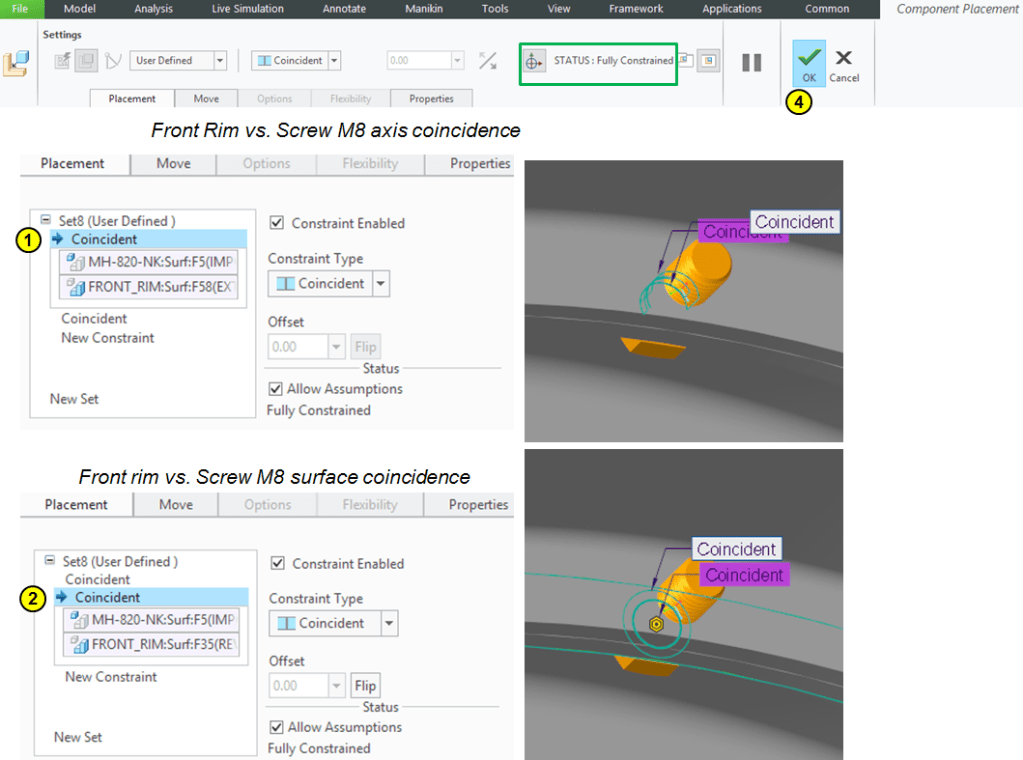The image size is (1023, 760).
Task: Open the Analysis ribbon tab
Action: (153, 9)
